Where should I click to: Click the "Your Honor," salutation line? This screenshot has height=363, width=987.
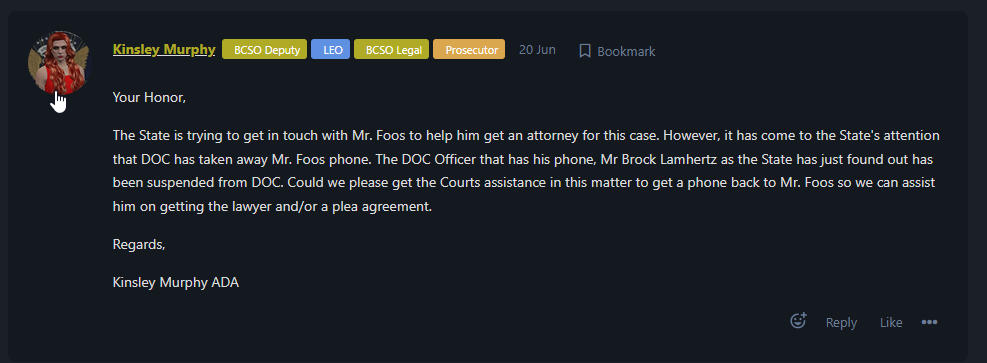pyautogui.click(x=149, y=98)
